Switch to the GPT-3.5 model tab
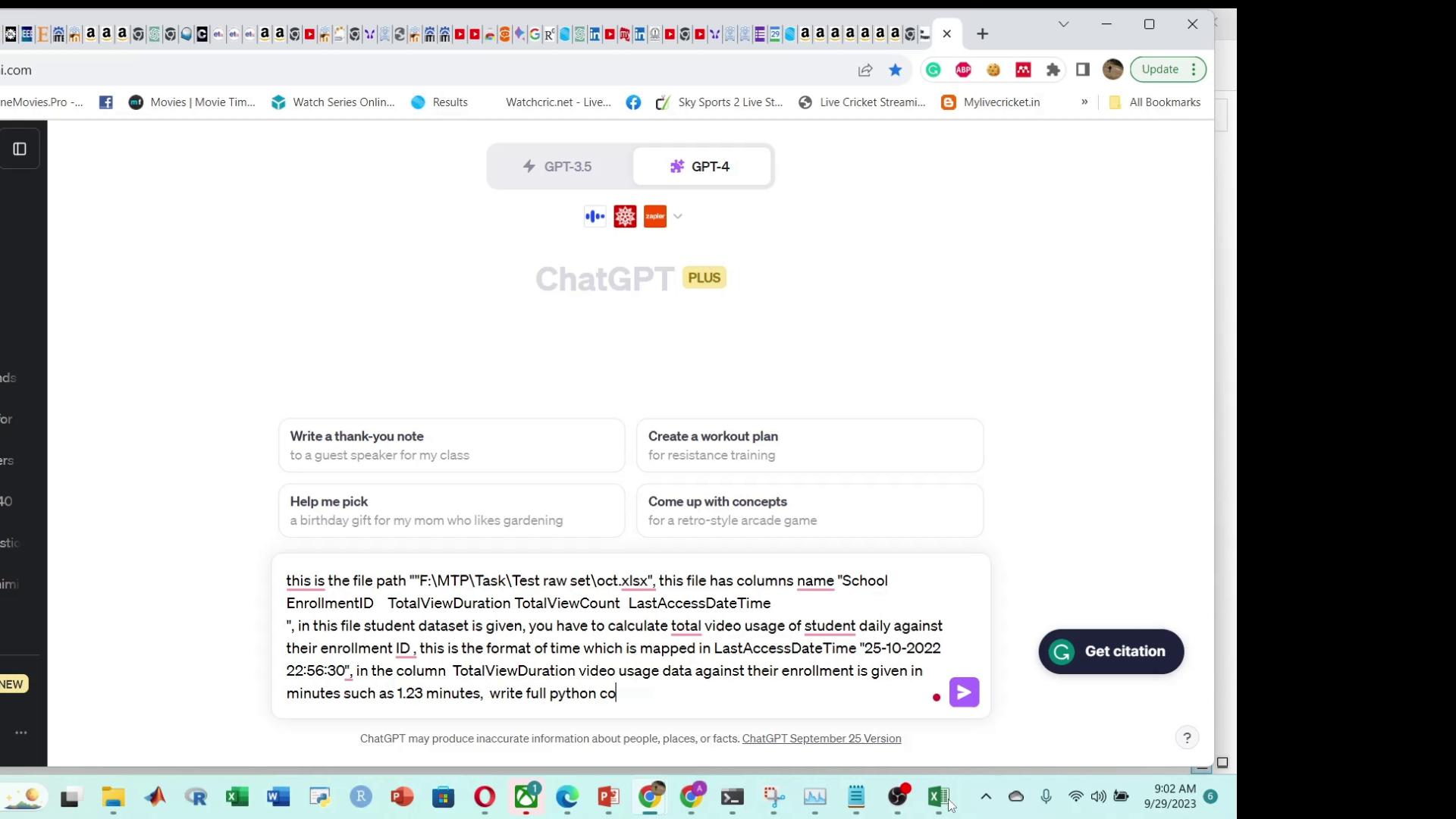The width and height of the screenshot is (1456, 819). [x=557, y=167]
